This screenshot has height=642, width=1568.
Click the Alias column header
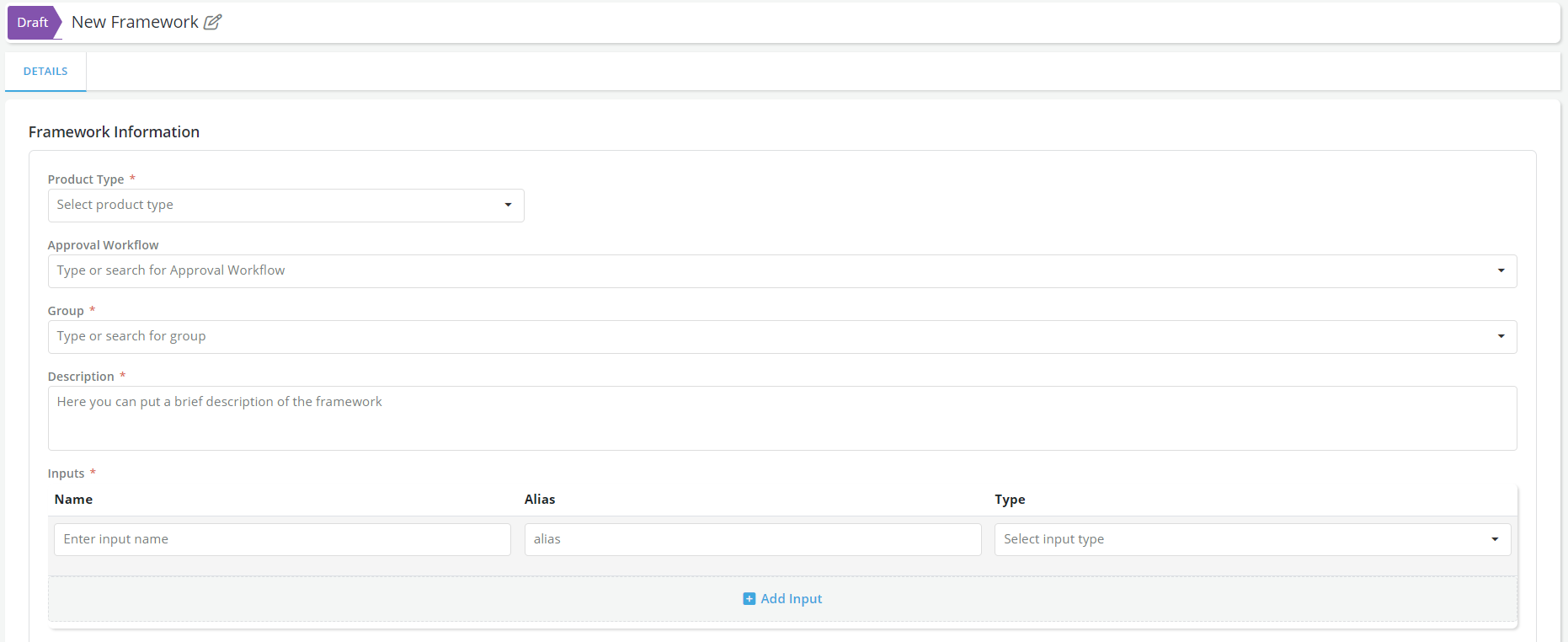540,500
